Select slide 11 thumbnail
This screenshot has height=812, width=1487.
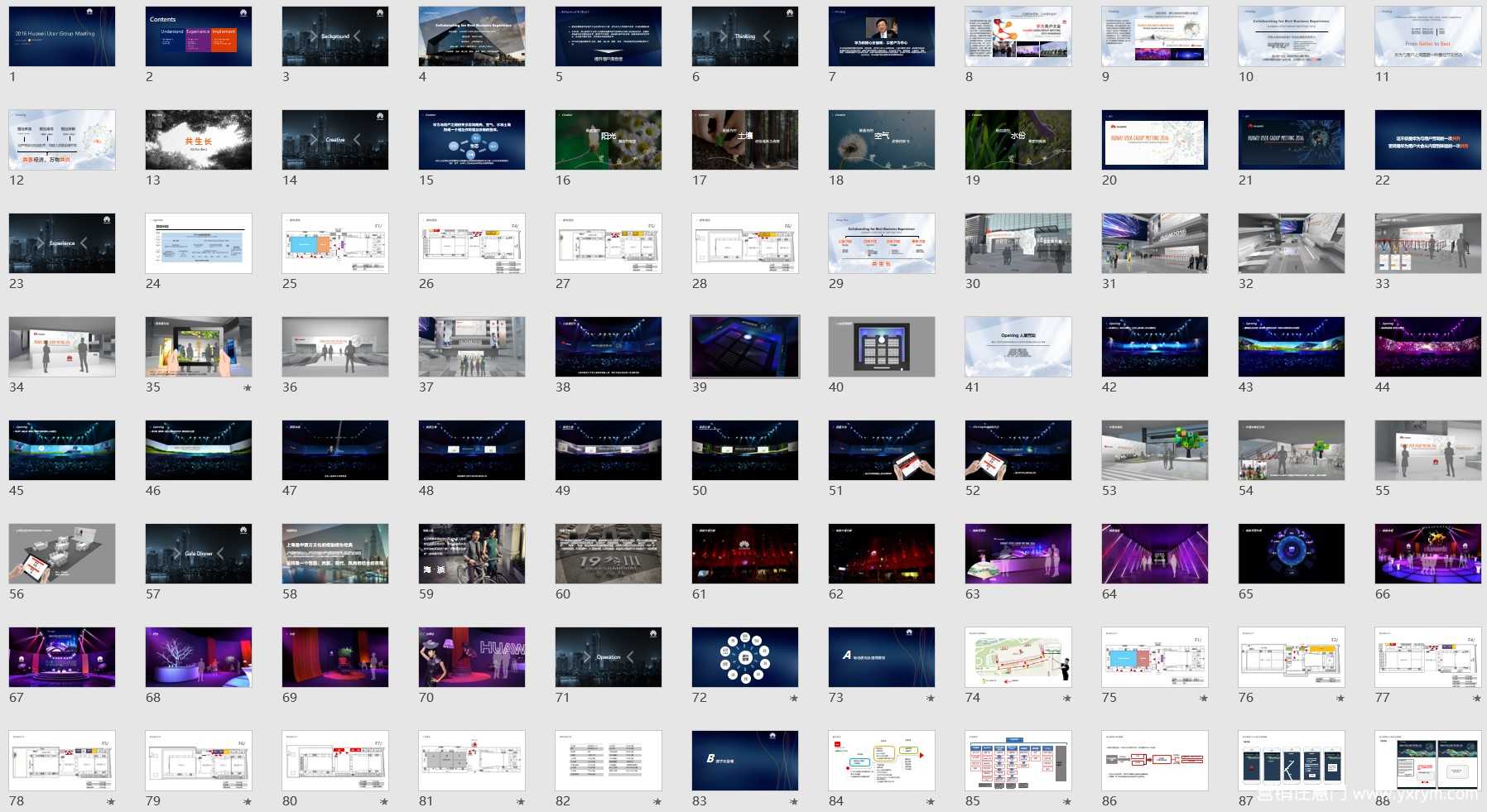click(1428, 36)
